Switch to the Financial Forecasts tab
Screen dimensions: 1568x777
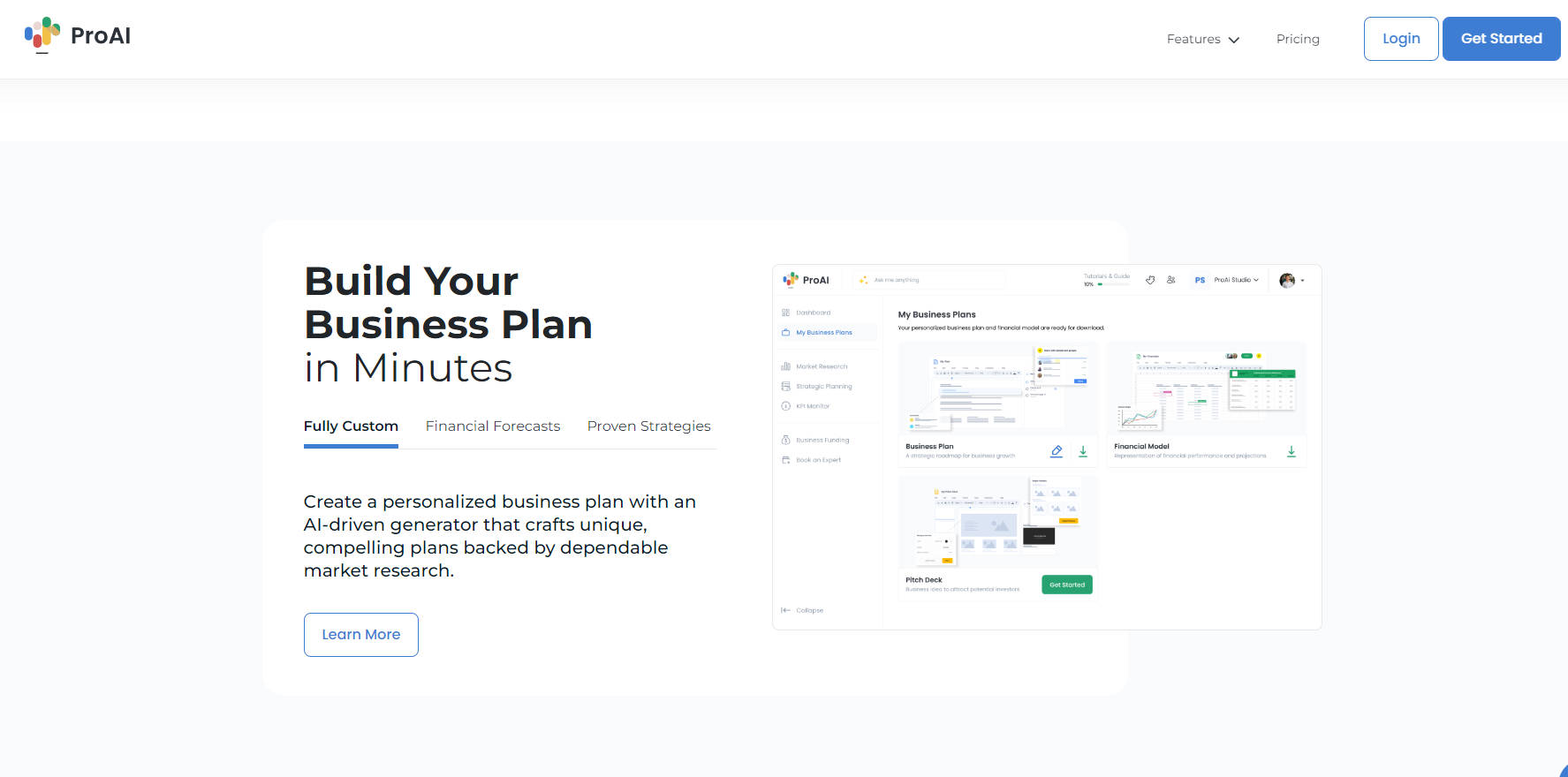tap(492, 426)
